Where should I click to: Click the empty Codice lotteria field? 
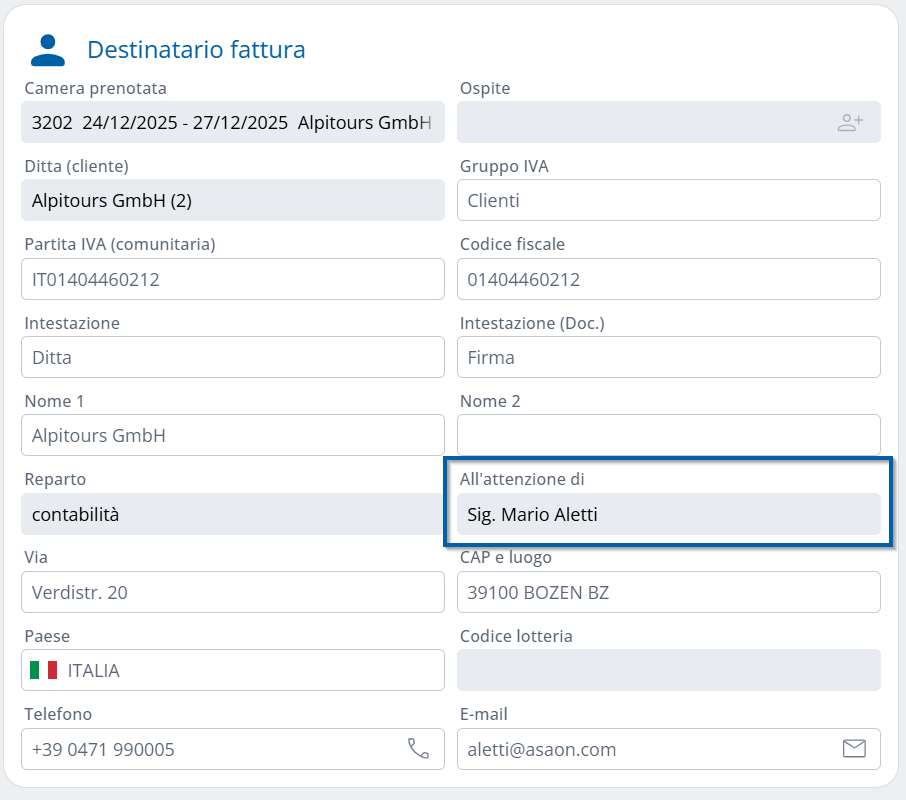coord(668,670)
